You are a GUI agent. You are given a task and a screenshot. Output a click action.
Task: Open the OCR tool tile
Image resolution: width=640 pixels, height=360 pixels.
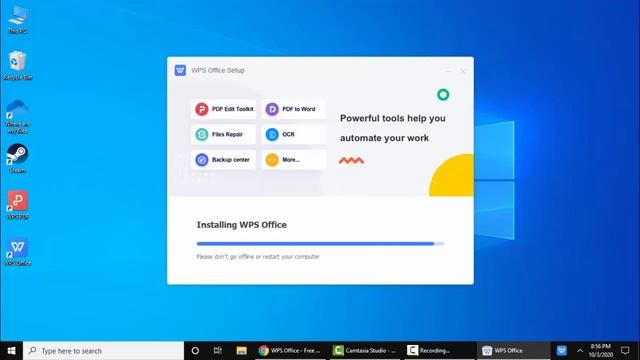tap(294, 134)
